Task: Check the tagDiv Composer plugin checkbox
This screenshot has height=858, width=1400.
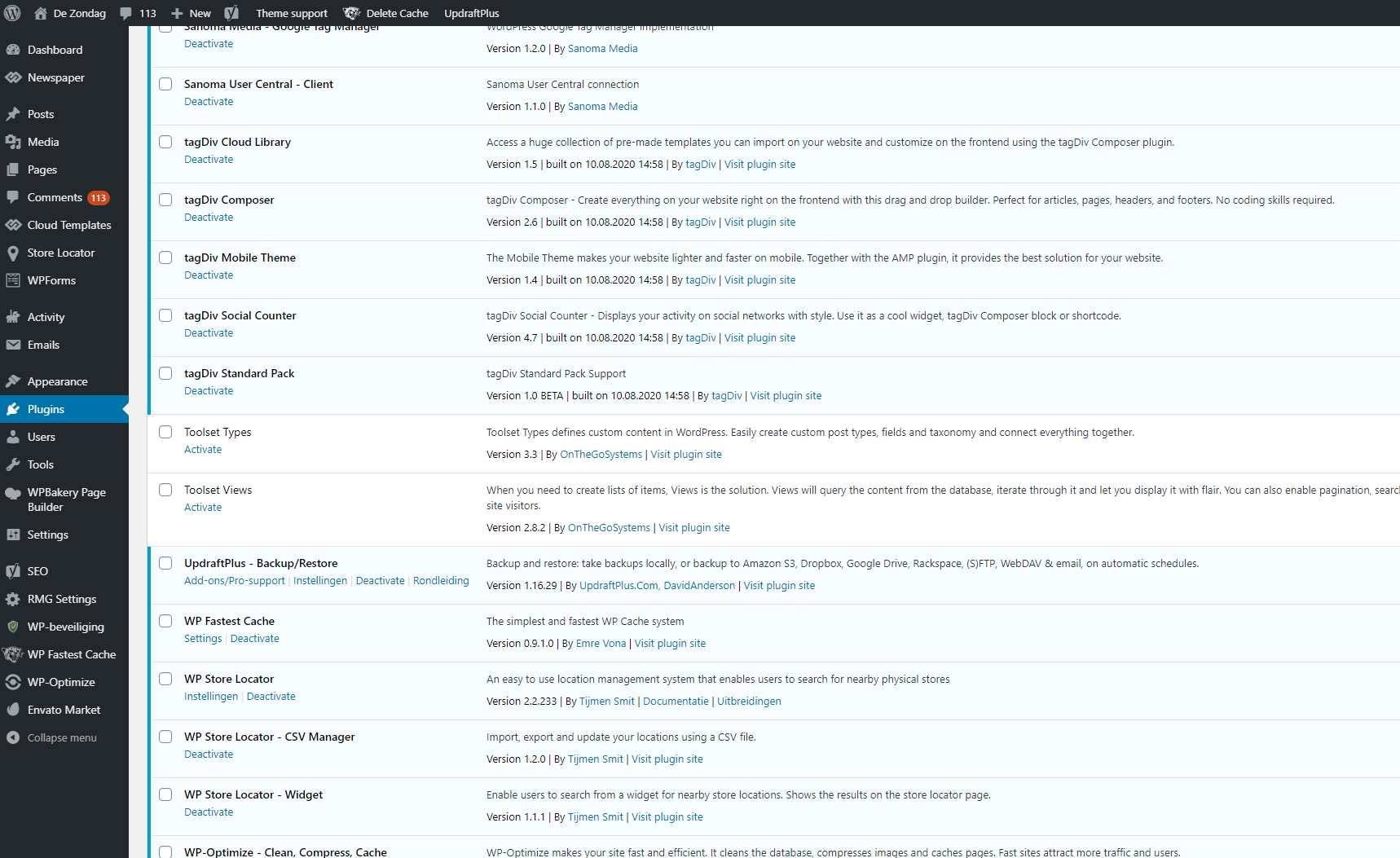Action: 165,200
